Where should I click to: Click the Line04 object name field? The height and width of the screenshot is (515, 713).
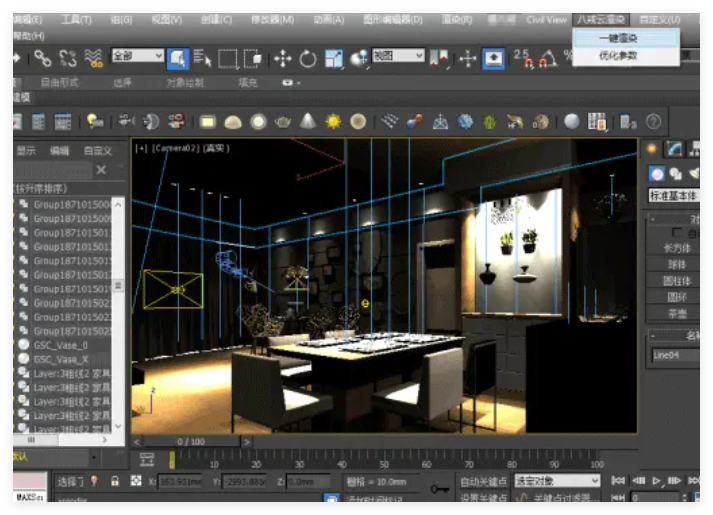[x=675, y=355]
